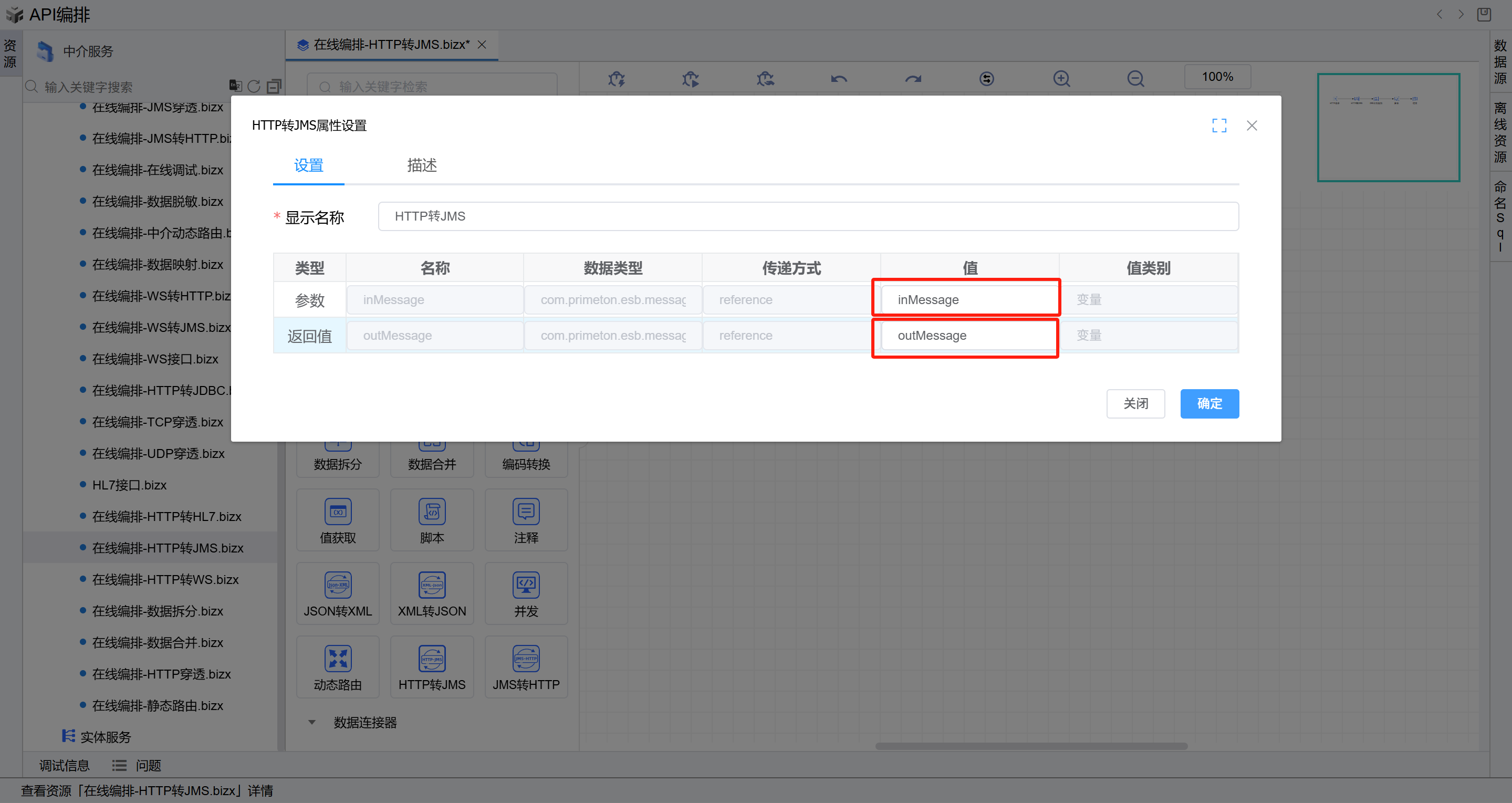The width and height of the screenshot is (1512, 803).
Task: Click the refresh icon in the resource panel
Action: click(254, 86)
